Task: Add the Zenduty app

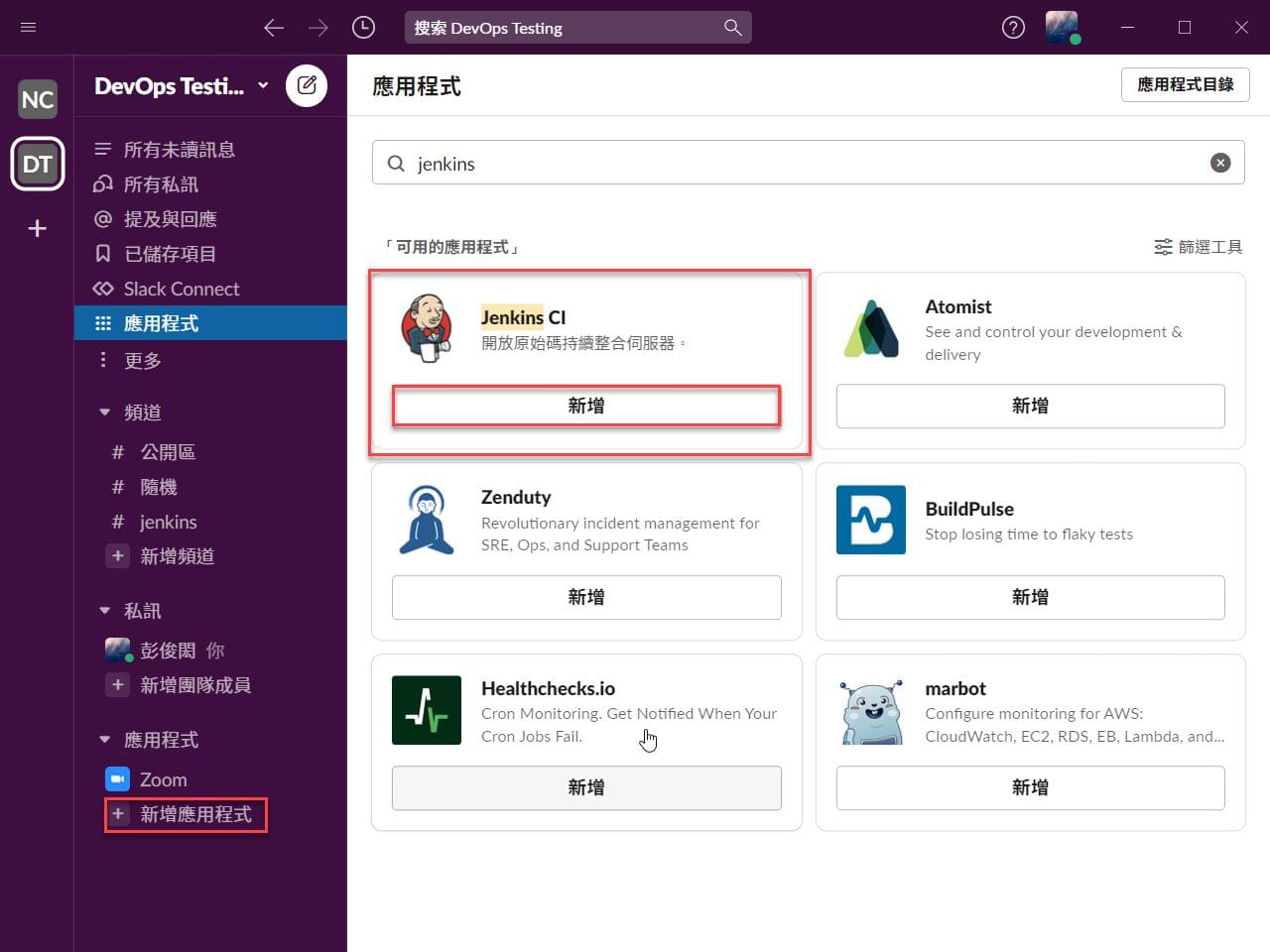Action: (586, 597)
